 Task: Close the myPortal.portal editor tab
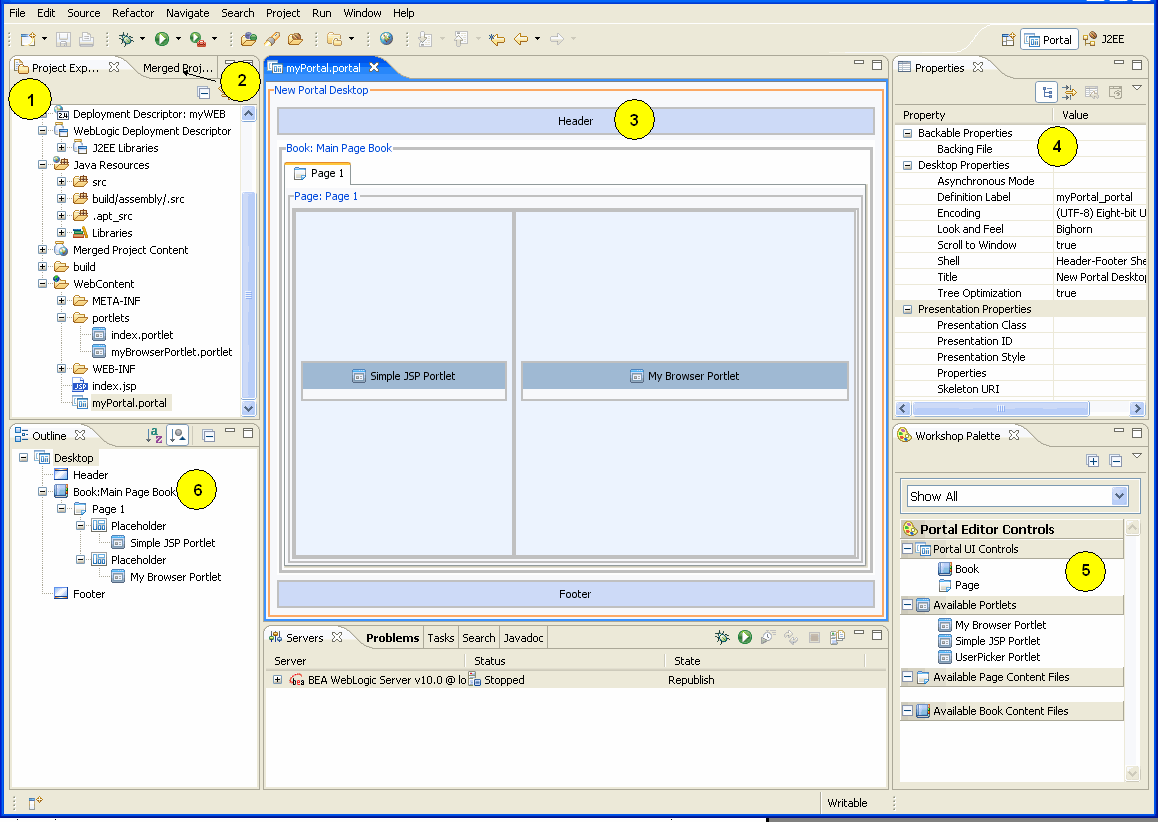(374, 67)
